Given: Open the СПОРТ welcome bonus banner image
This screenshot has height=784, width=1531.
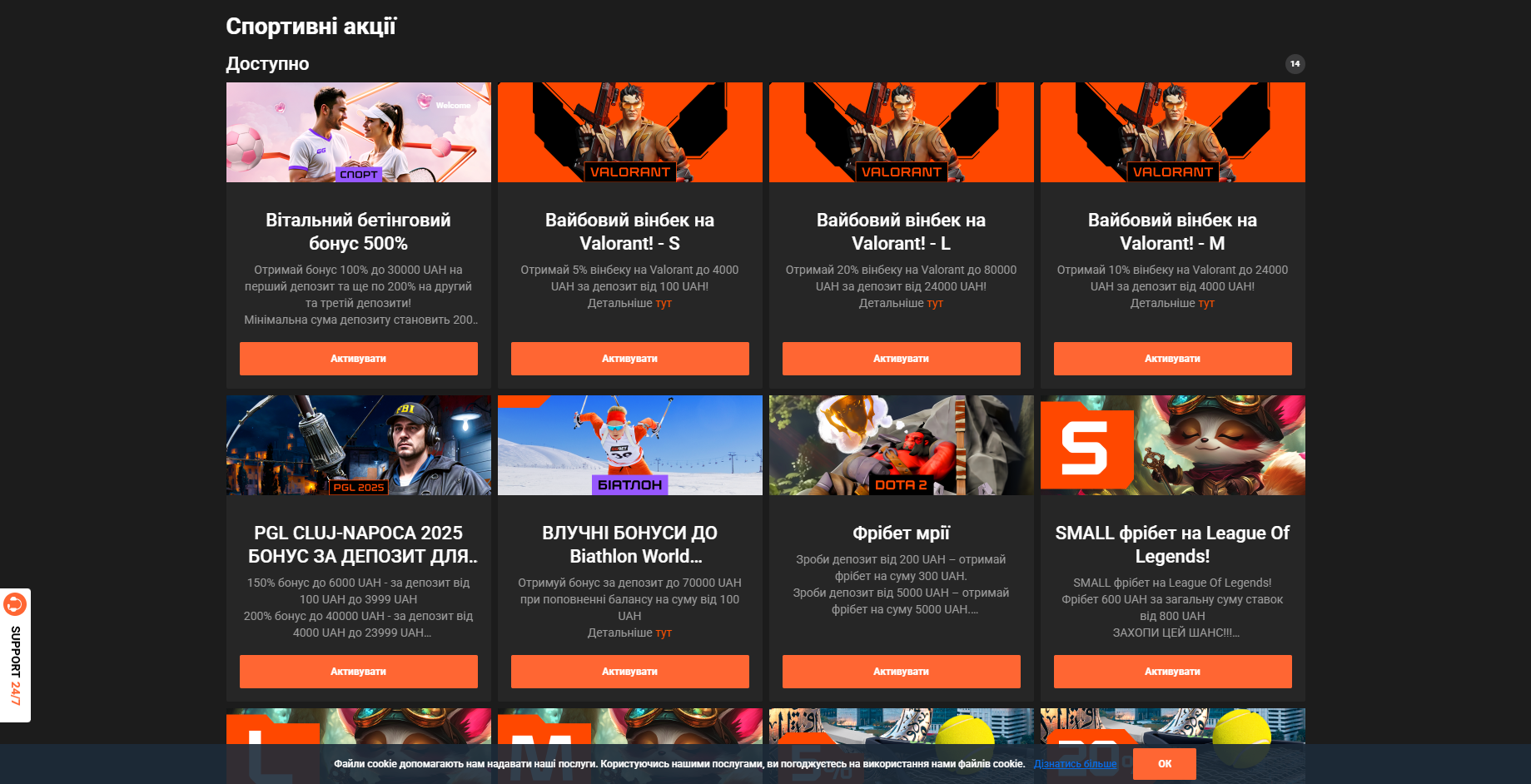Looking at the screenshot, I should (358, 132).
